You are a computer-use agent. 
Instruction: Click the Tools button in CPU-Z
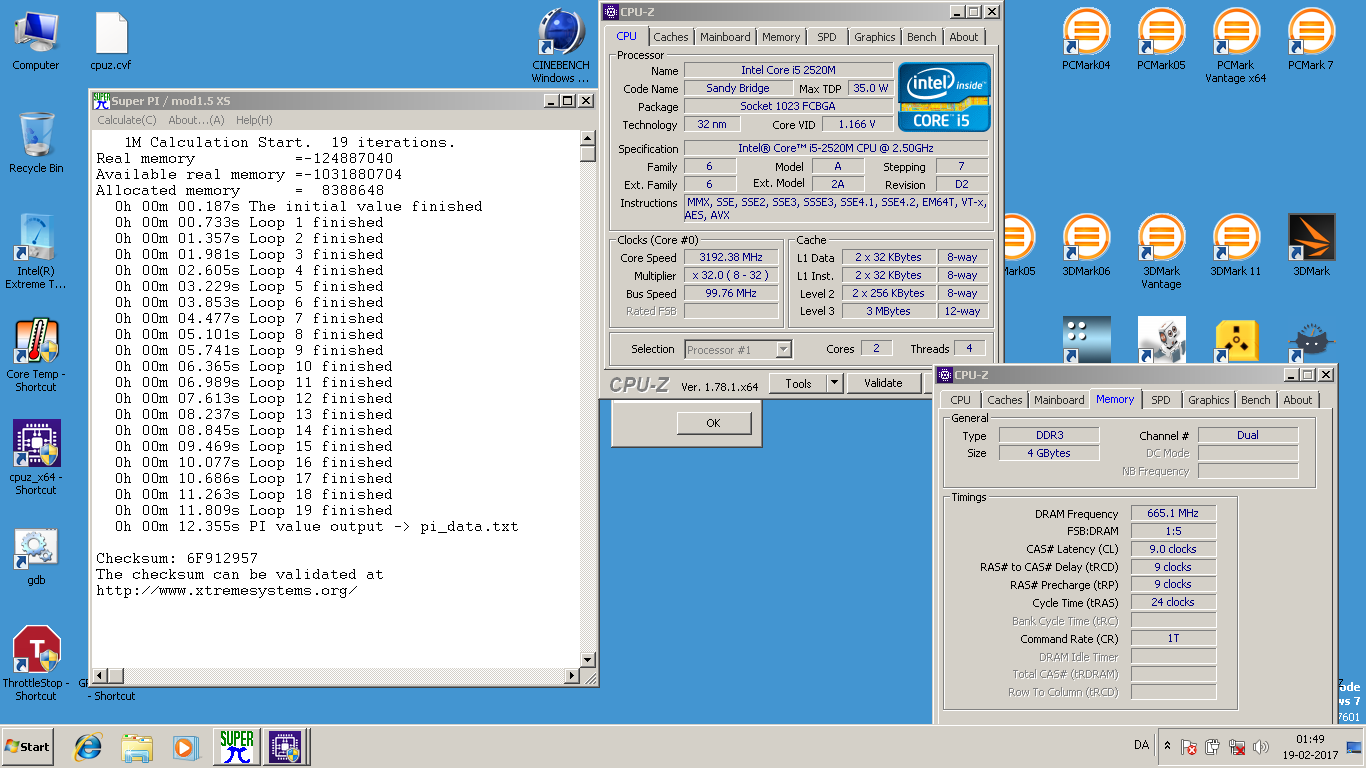click(x=799, y=383)
